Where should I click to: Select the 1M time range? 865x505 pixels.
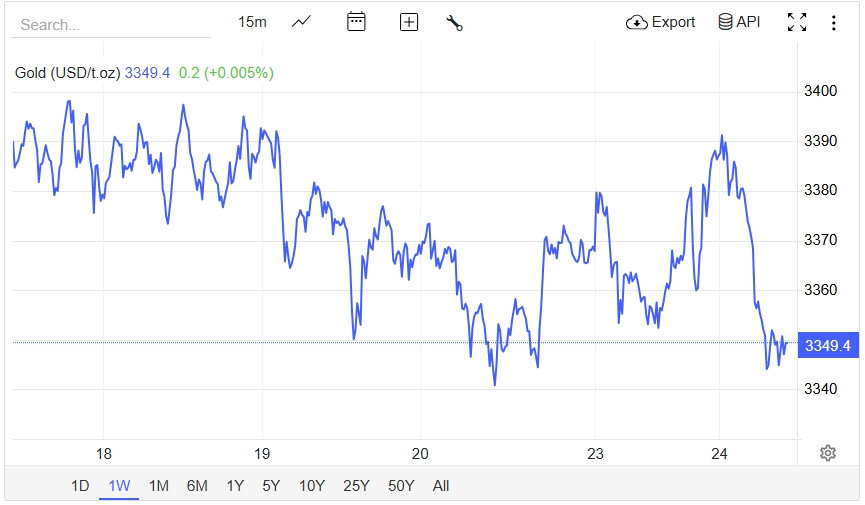coord(158,486)
